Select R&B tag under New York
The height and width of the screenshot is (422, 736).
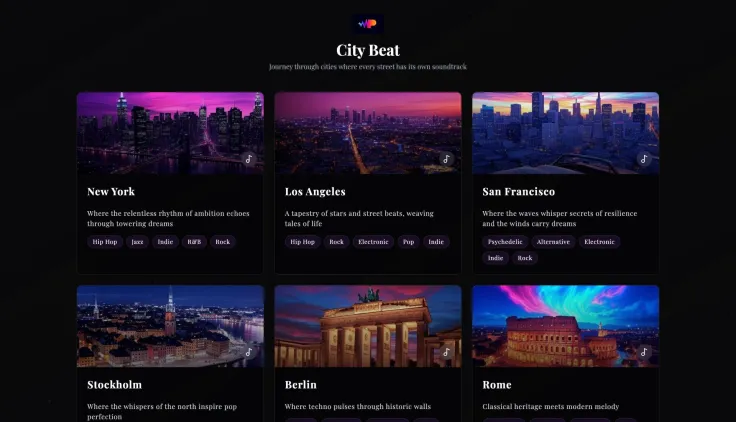[194, 242]
